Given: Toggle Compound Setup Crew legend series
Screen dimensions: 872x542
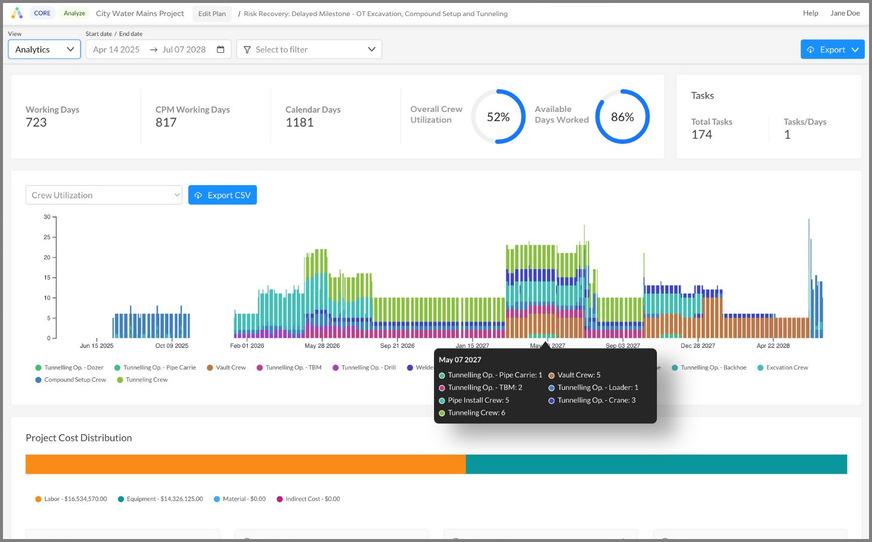Looking at the screenshot, I should (x=70, y=380).
